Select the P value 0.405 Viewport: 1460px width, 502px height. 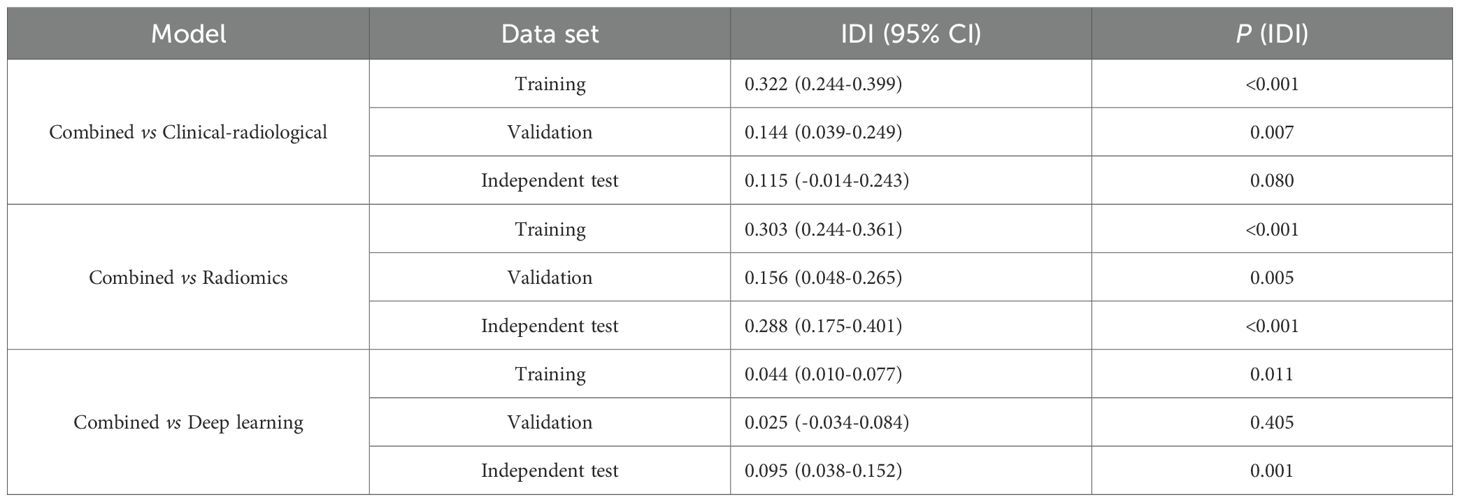pos(1272,422)
